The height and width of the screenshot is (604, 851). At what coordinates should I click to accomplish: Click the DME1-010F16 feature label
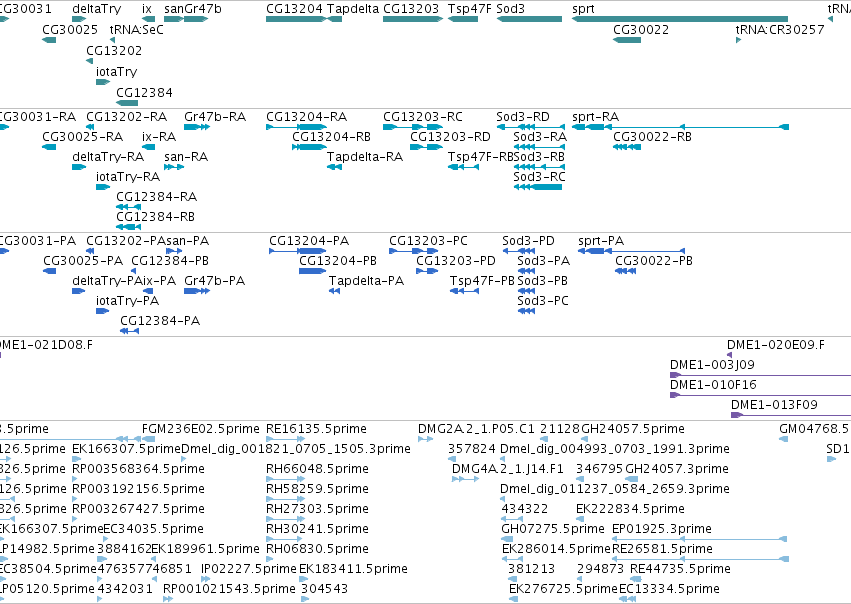(713, 385)
